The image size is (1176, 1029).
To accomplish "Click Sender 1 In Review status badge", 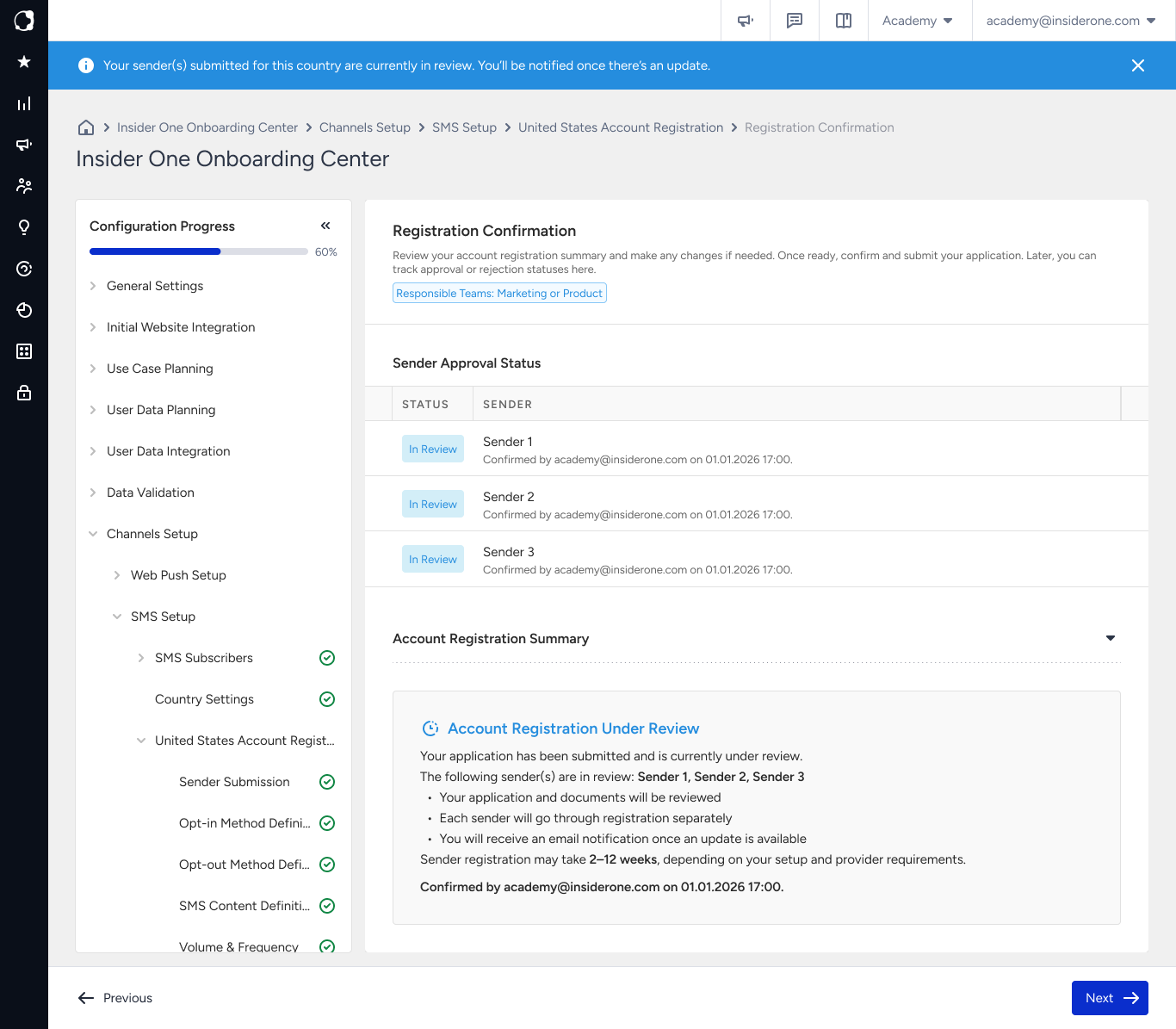I will pos(433,449).
